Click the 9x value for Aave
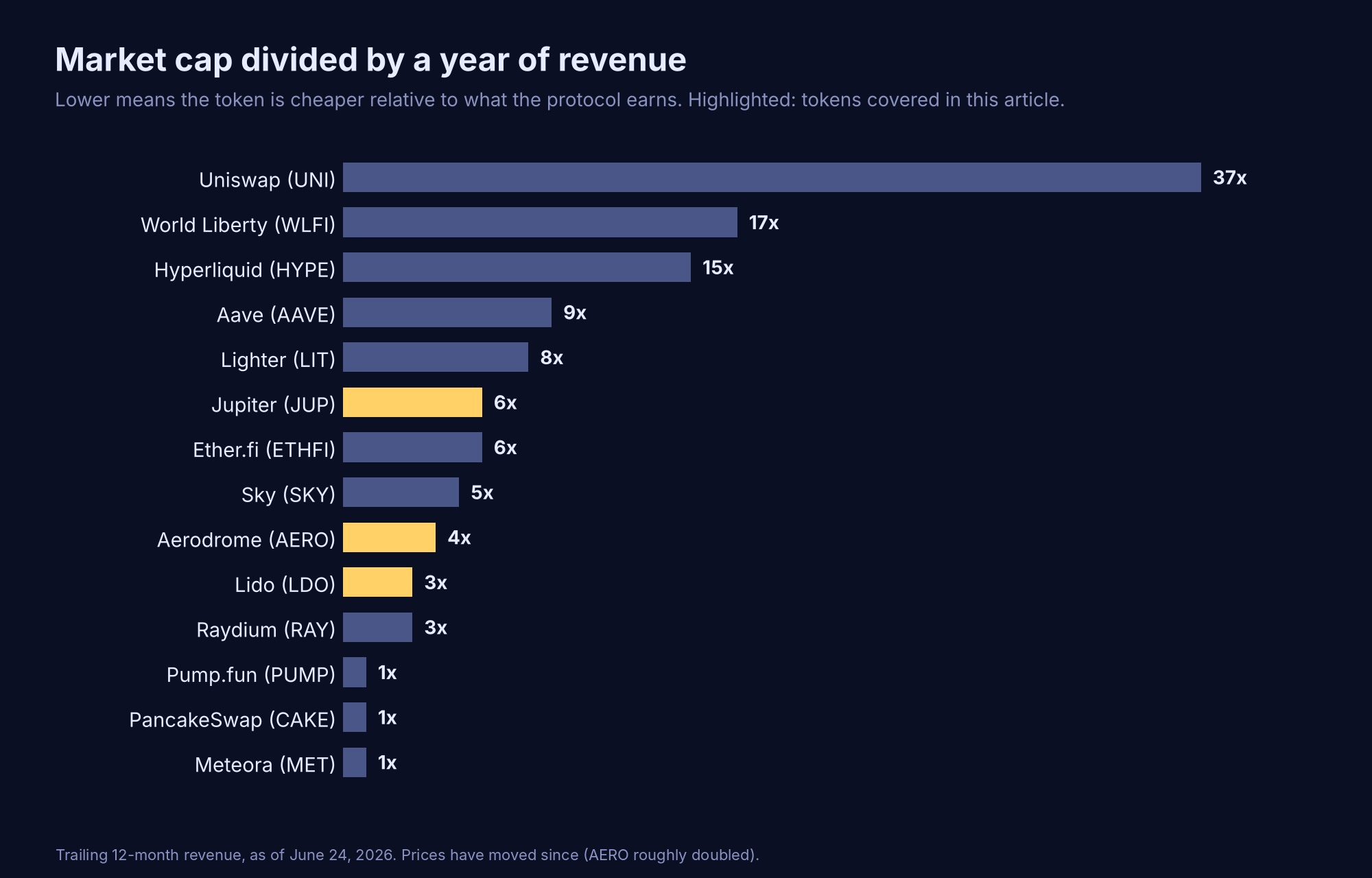Viewport: 1372px width, 878px height. click(x=574, y=313)
